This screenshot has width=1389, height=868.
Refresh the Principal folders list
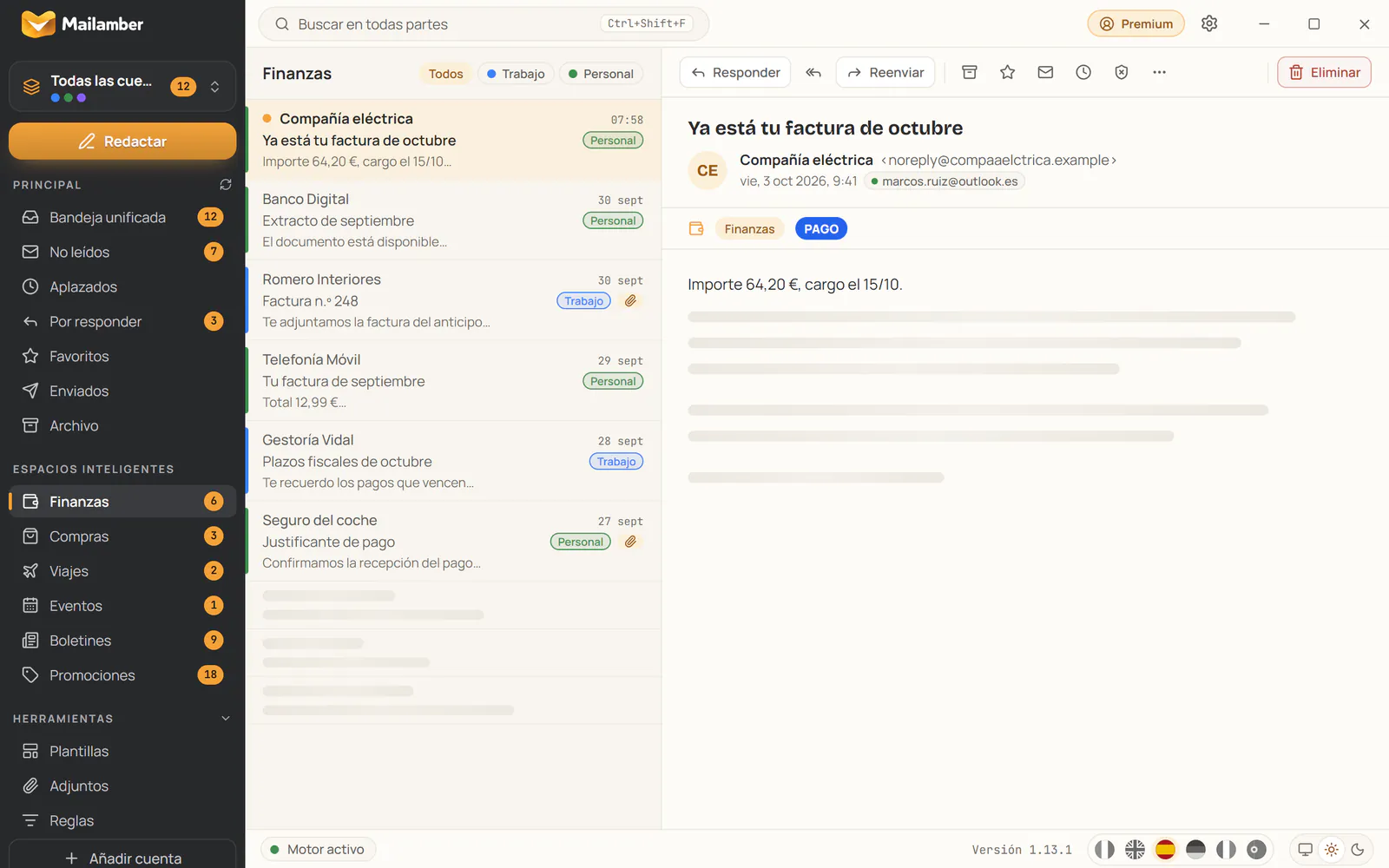coord(226,184)
